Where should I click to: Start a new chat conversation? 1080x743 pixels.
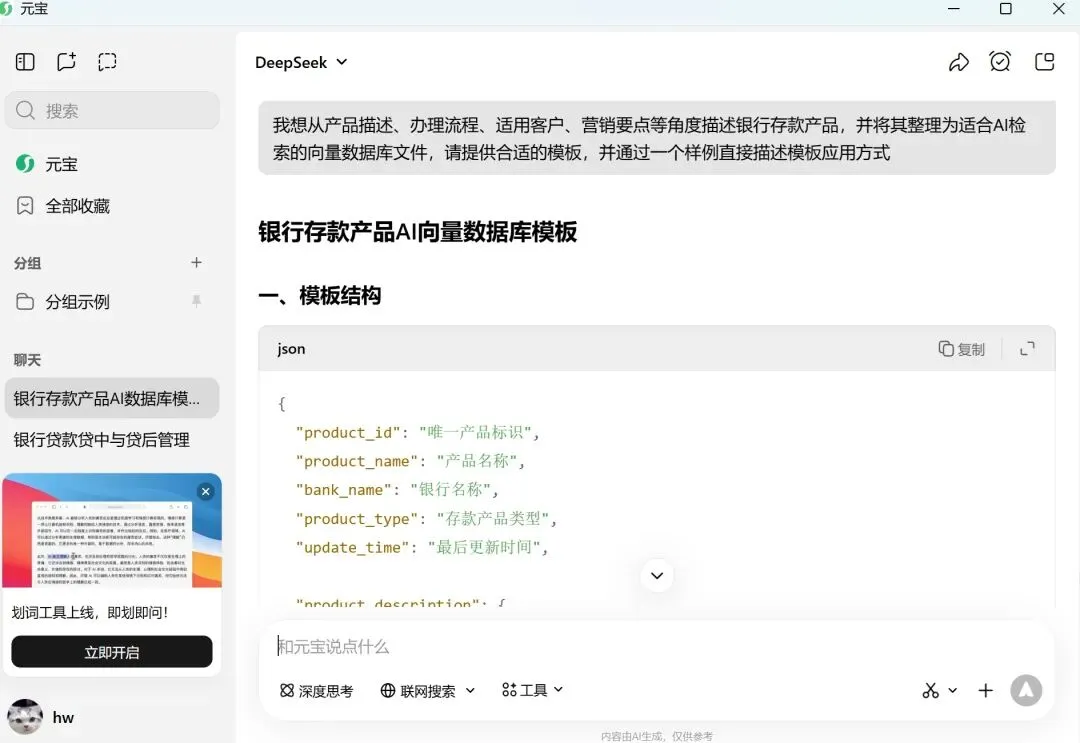click(66, 61)
